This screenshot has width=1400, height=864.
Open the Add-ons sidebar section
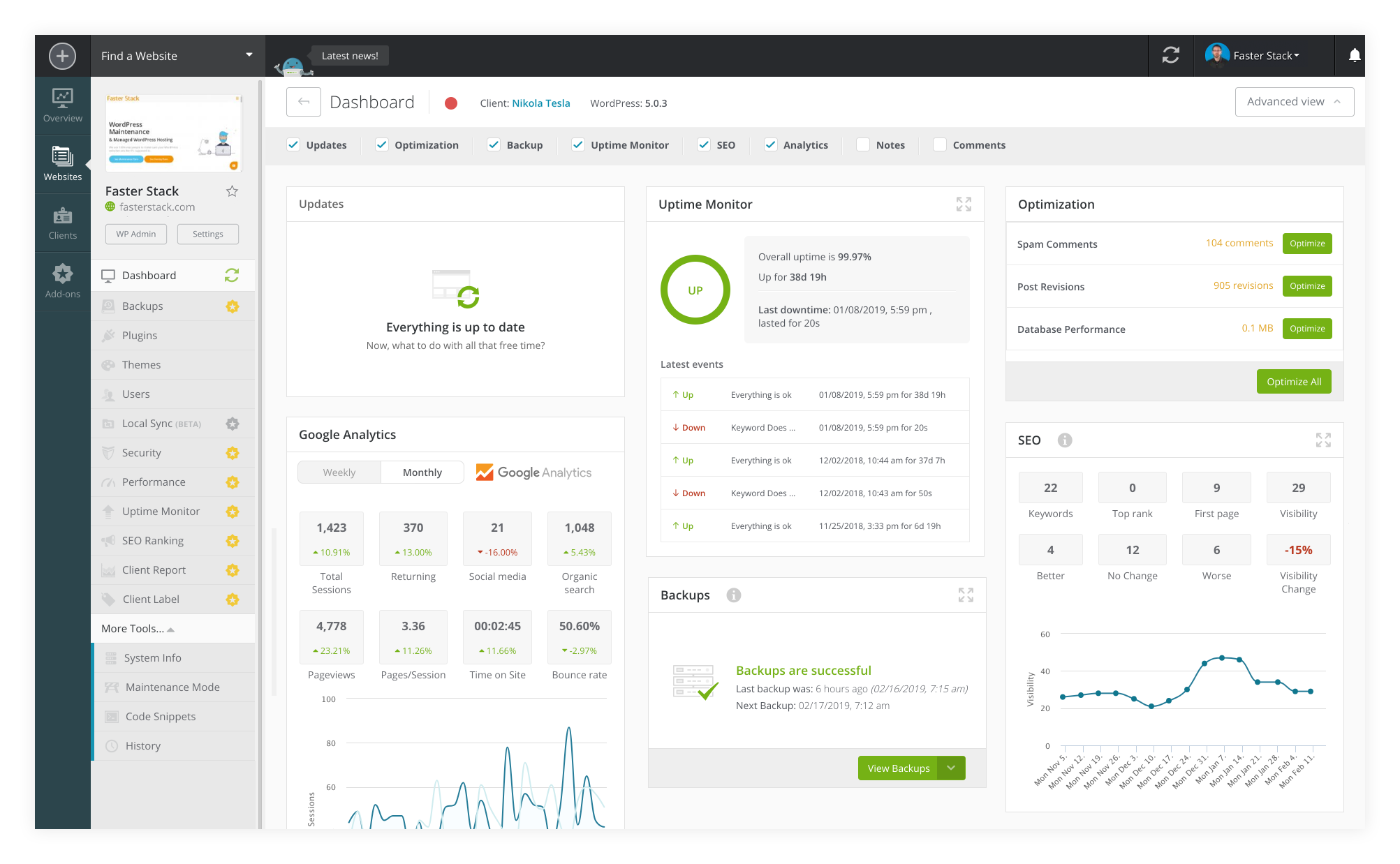(63, 281)
